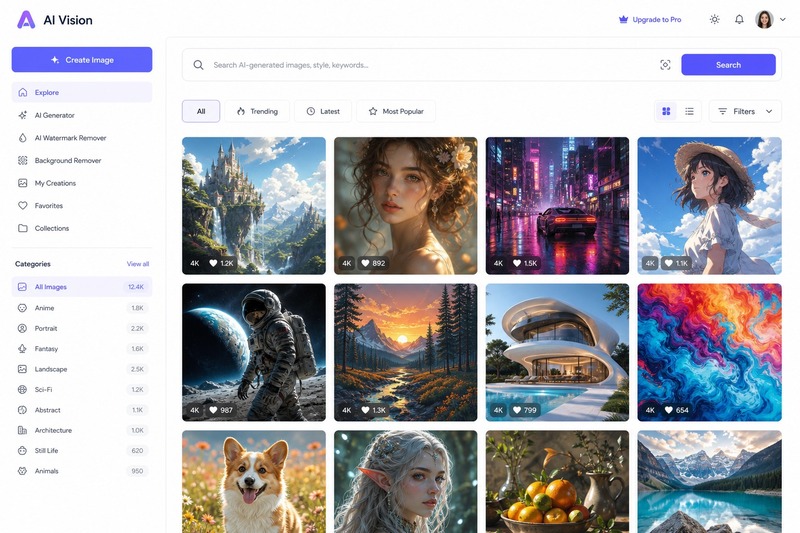Open the curly-haired woman portrait

406,206
